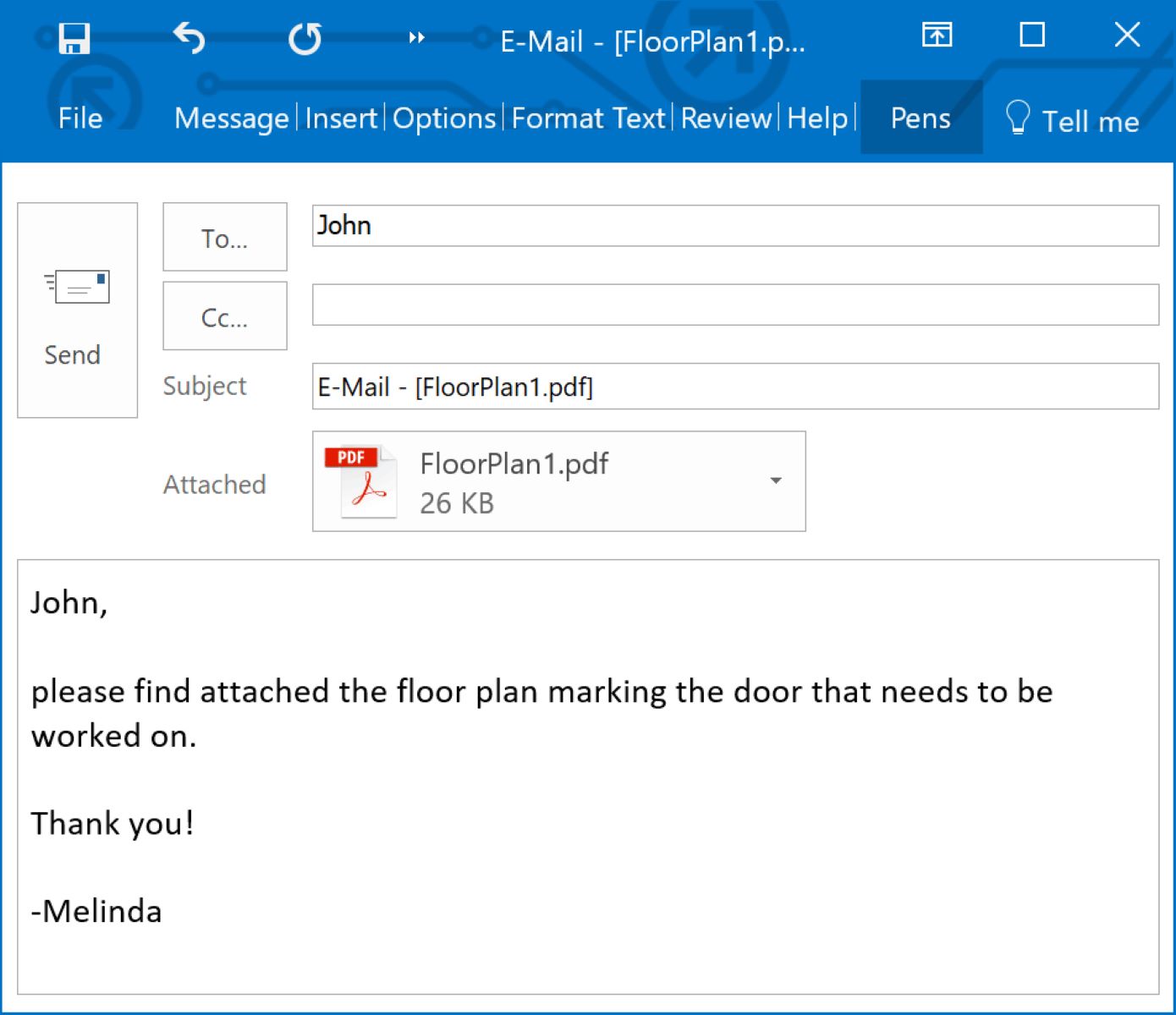
Task: Open the FloorPlan1.pdf attachment dropdown arrow
Action: [x=776, y=480]
